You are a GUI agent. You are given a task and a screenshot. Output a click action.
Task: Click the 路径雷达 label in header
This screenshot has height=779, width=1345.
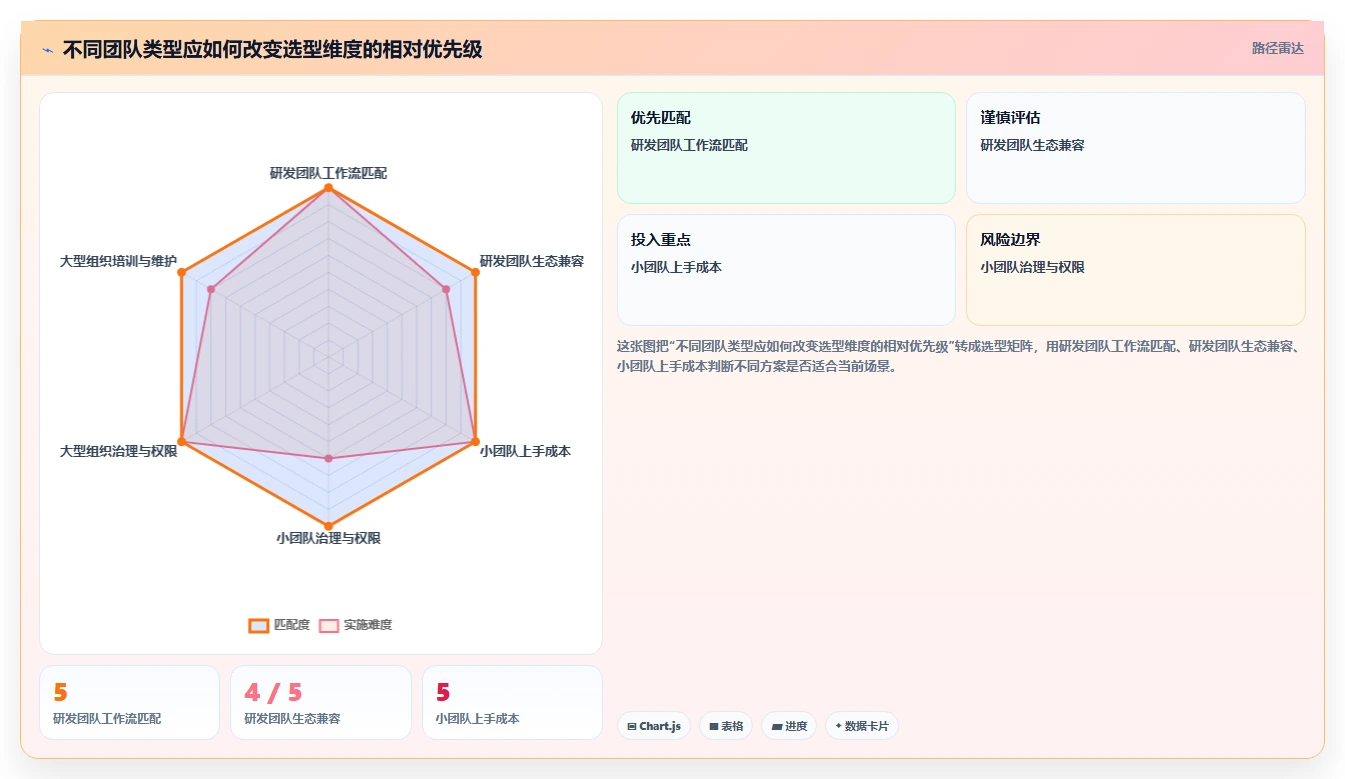(x=1277, y=48)
